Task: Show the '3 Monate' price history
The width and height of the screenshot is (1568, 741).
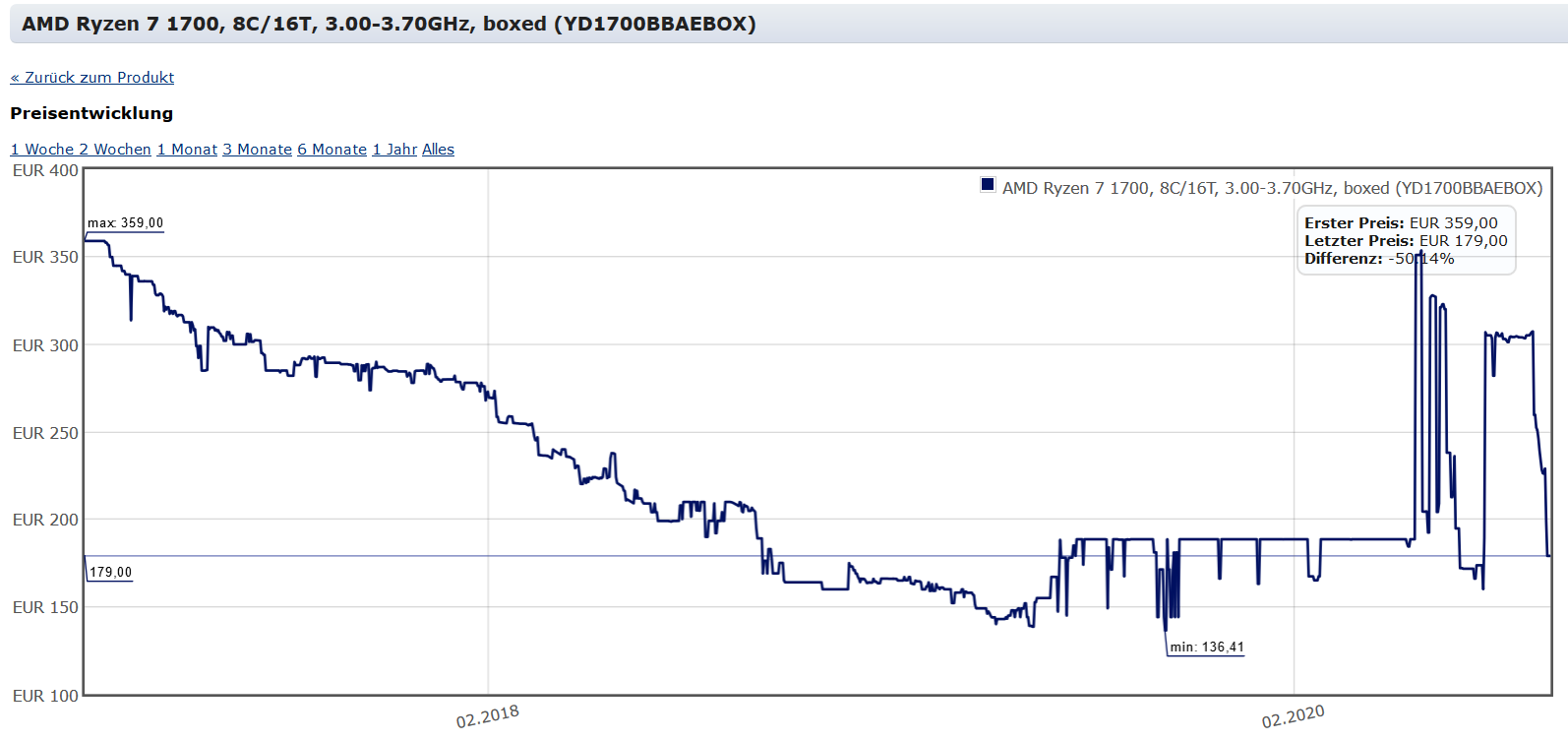Action: tap(257, 150)
